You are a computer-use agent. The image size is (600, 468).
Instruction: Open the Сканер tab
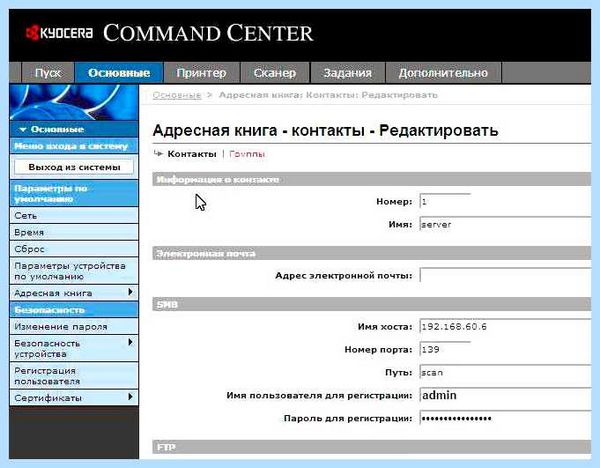point(275,73)
